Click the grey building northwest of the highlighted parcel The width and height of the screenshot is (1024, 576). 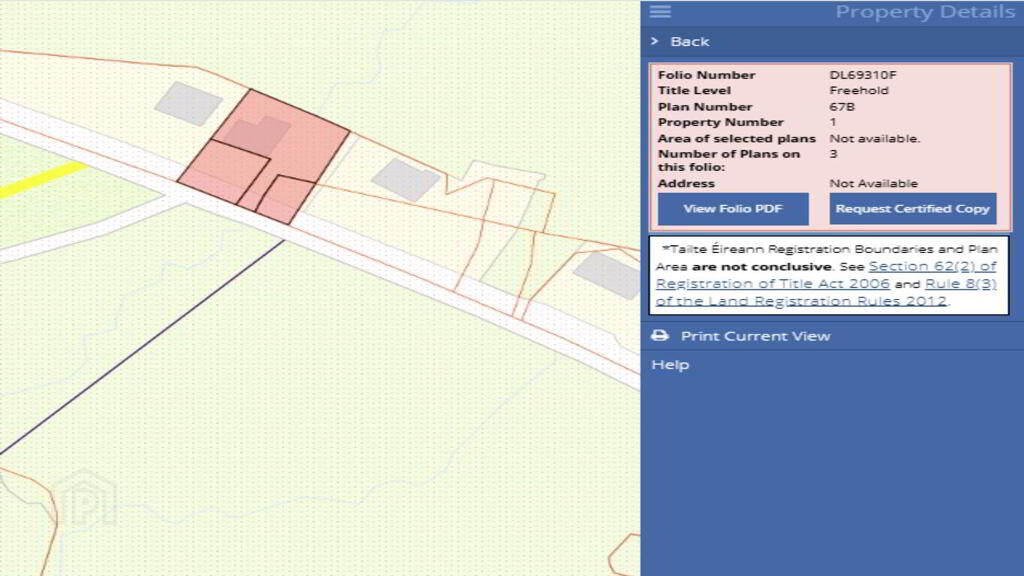tap(188, 103)
